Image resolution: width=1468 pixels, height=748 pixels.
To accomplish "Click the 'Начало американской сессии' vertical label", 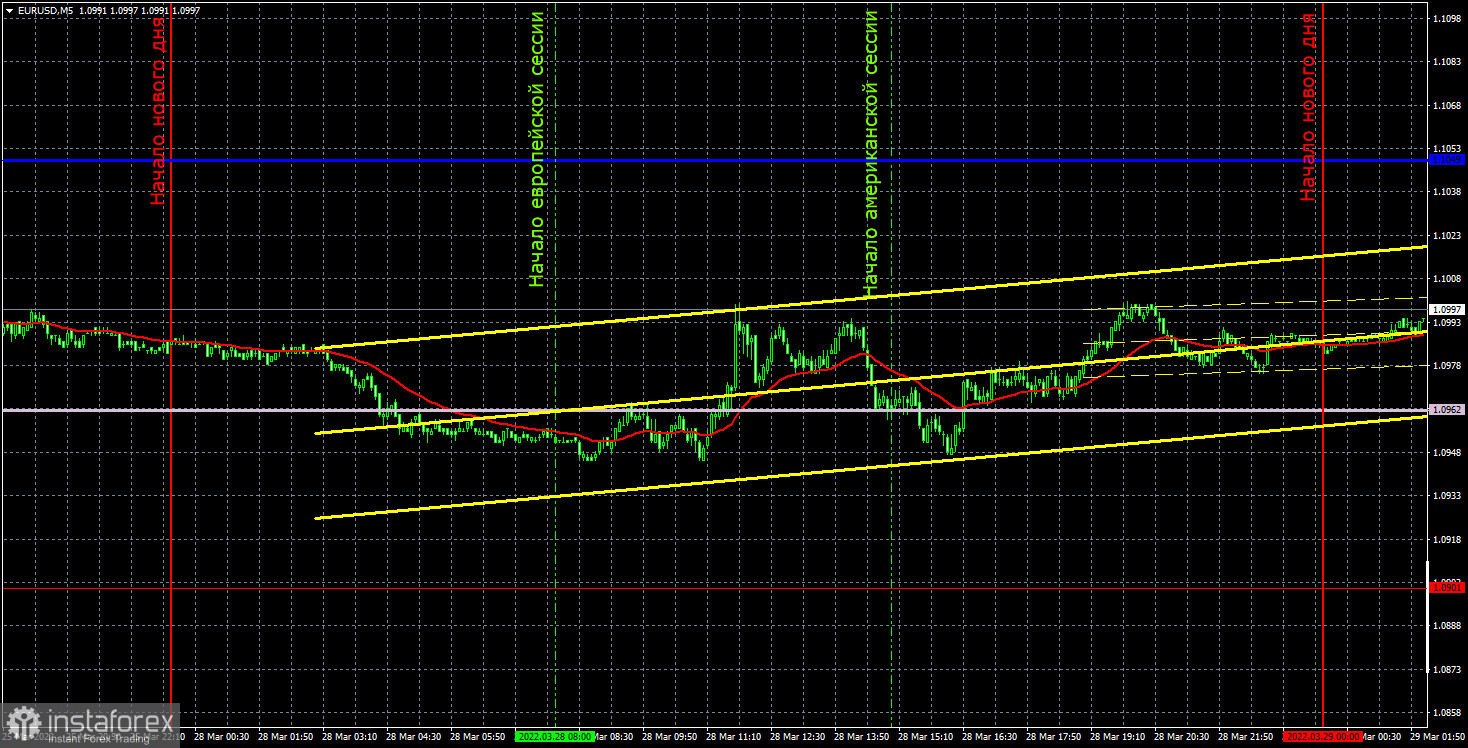I will pos(870,153).
